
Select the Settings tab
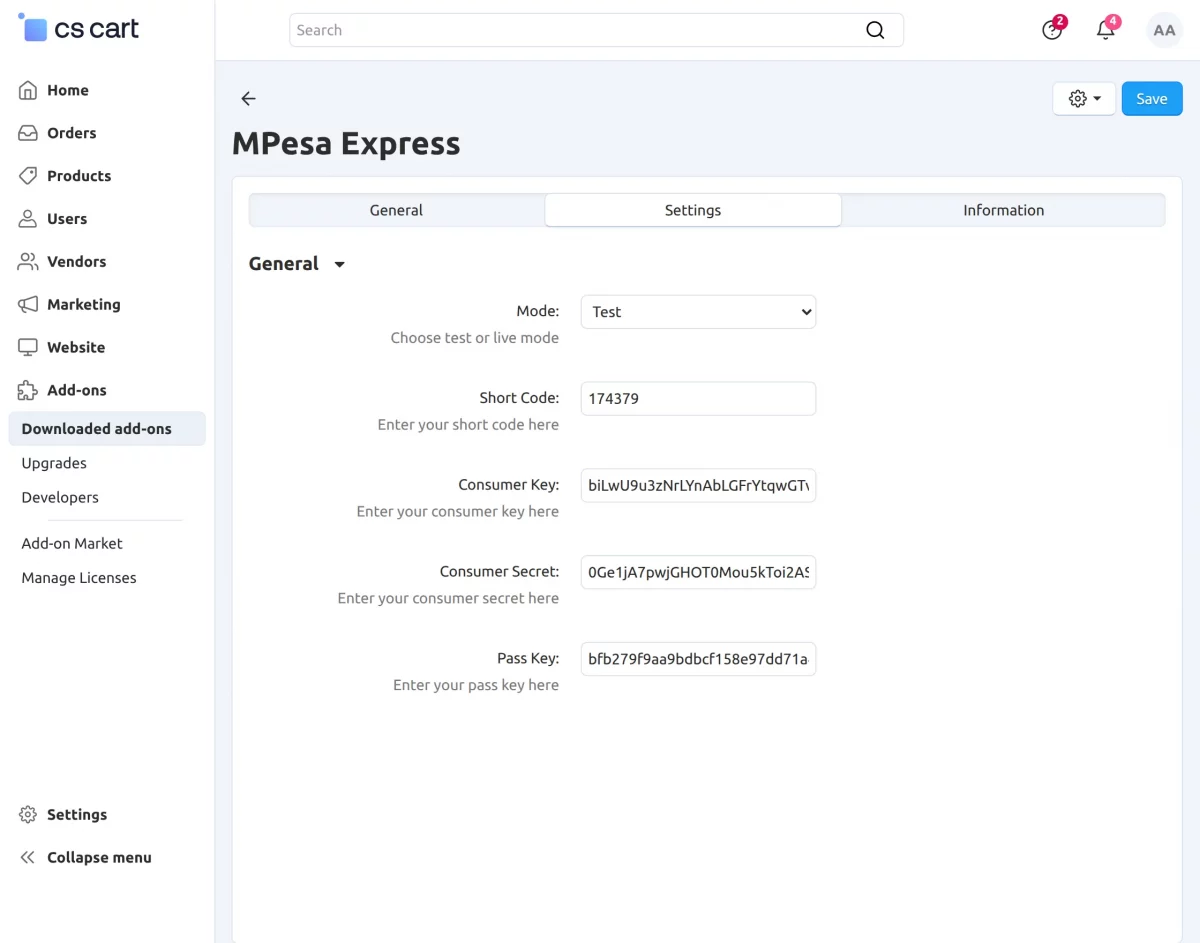(693, 210)
